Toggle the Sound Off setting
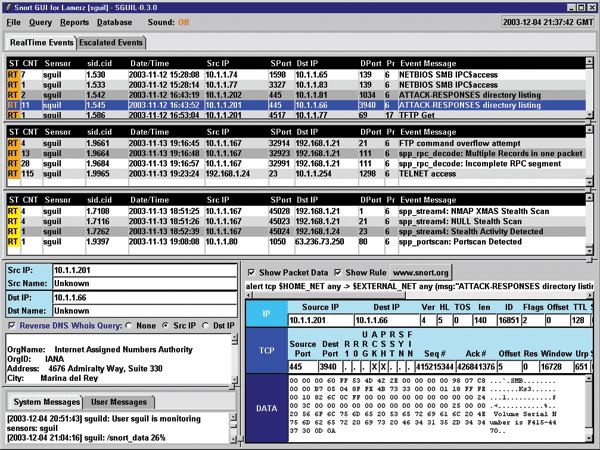600x450 pixels. 183,20
